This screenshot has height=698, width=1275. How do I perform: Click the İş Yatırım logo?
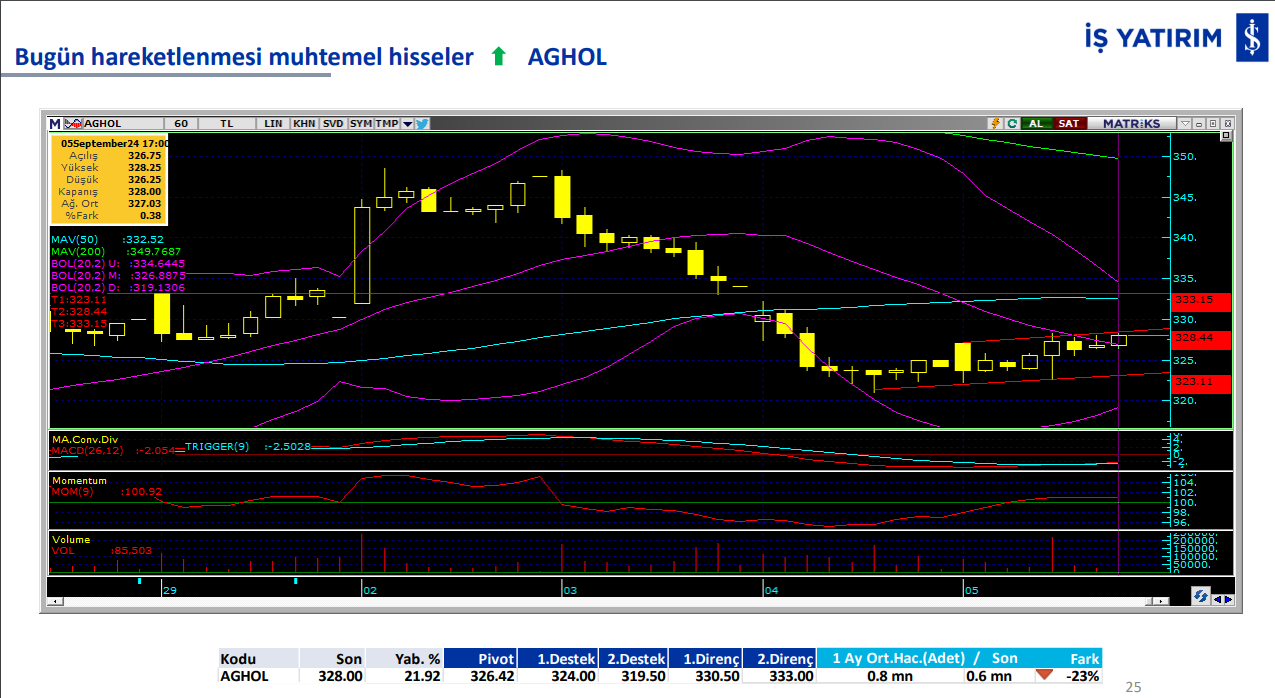pos(1250,38)
